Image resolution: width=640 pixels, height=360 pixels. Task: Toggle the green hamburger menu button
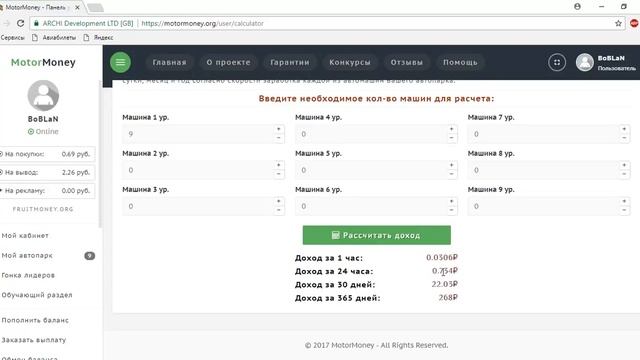click(x=120, y=62)
